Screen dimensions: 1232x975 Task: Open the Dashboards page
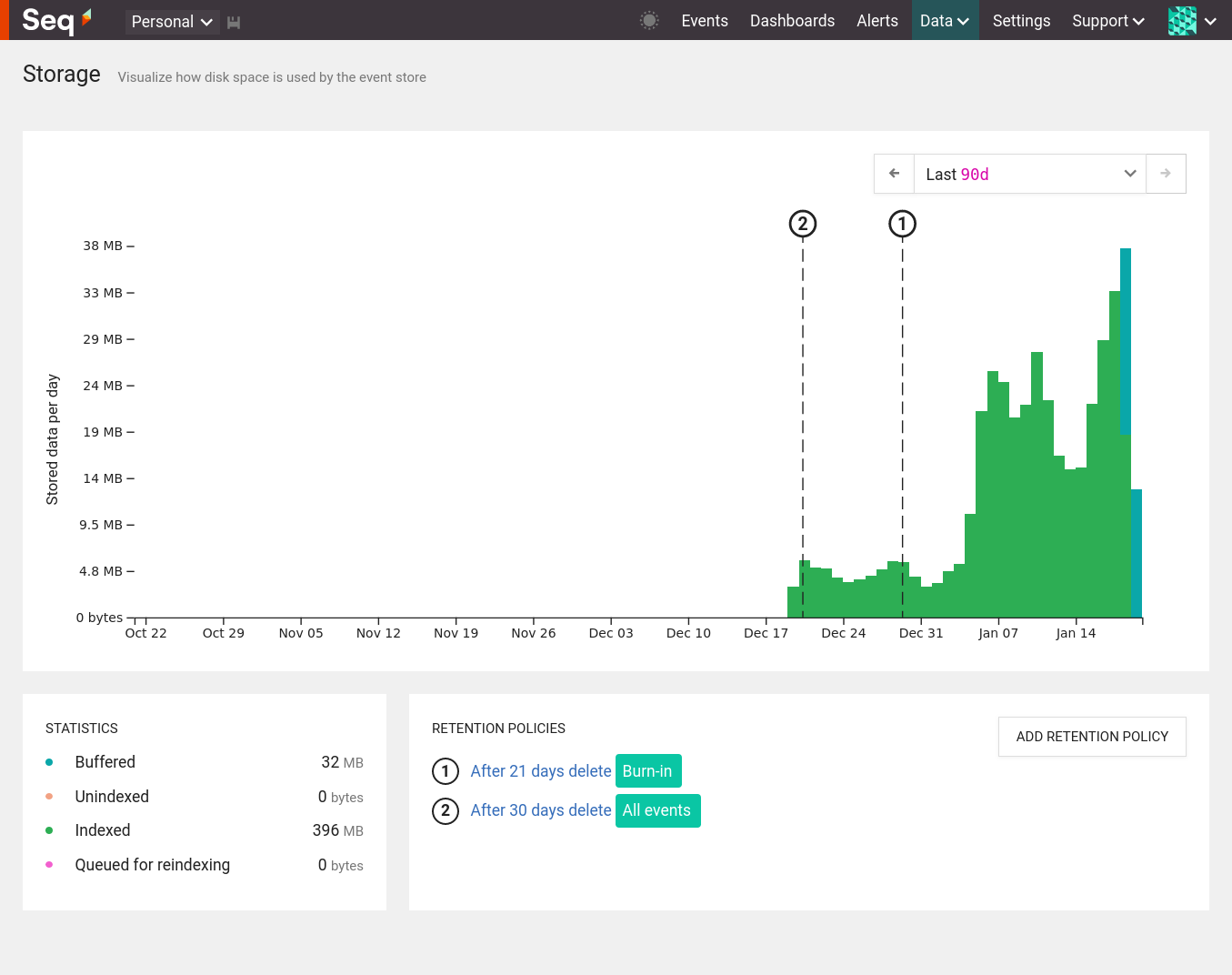(x=792, y=20)
